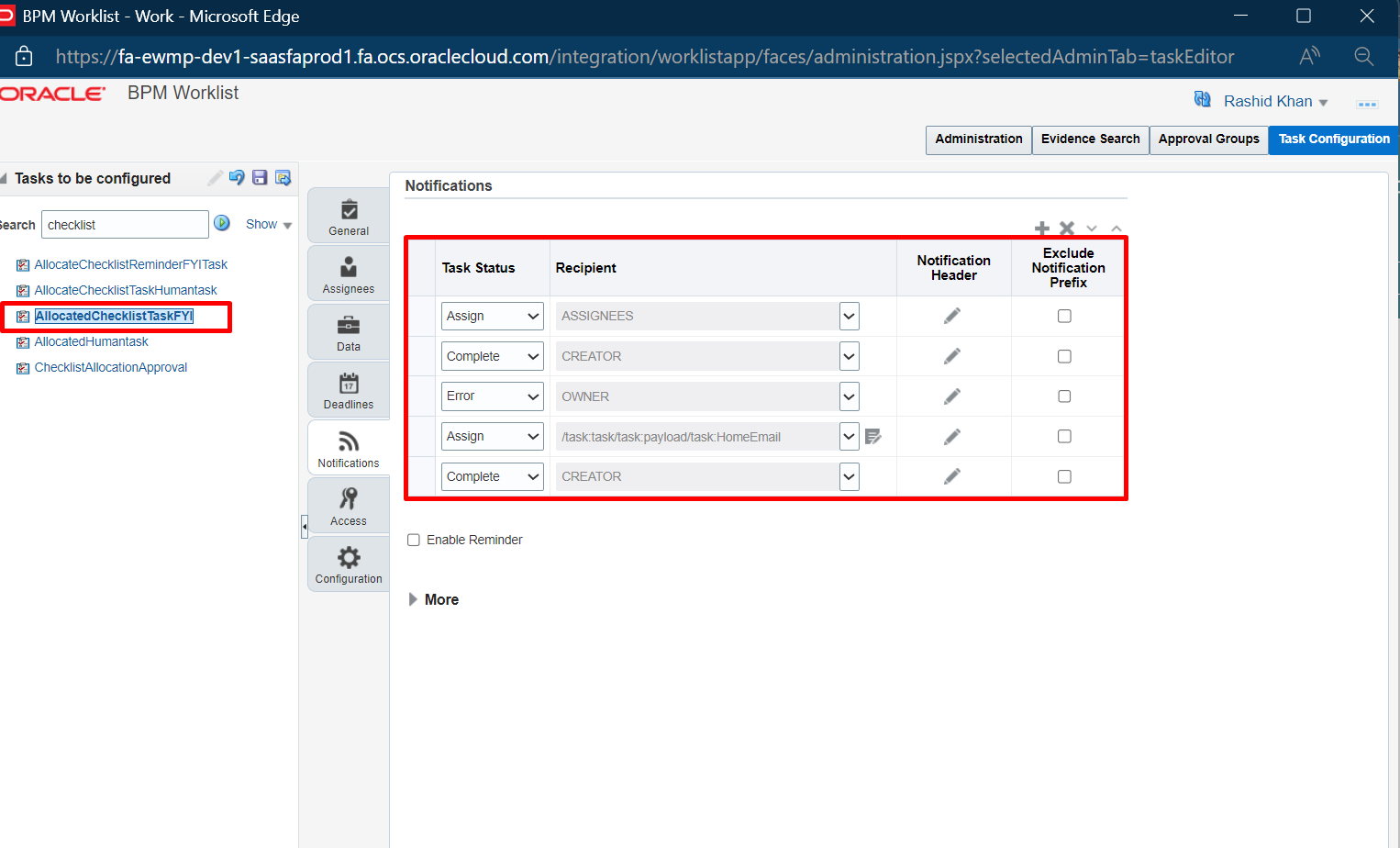Edit the Notification Header pencil for ASSIGNEES row
This screenshot has width=1400, height=848.
click(x=953, y=316)
